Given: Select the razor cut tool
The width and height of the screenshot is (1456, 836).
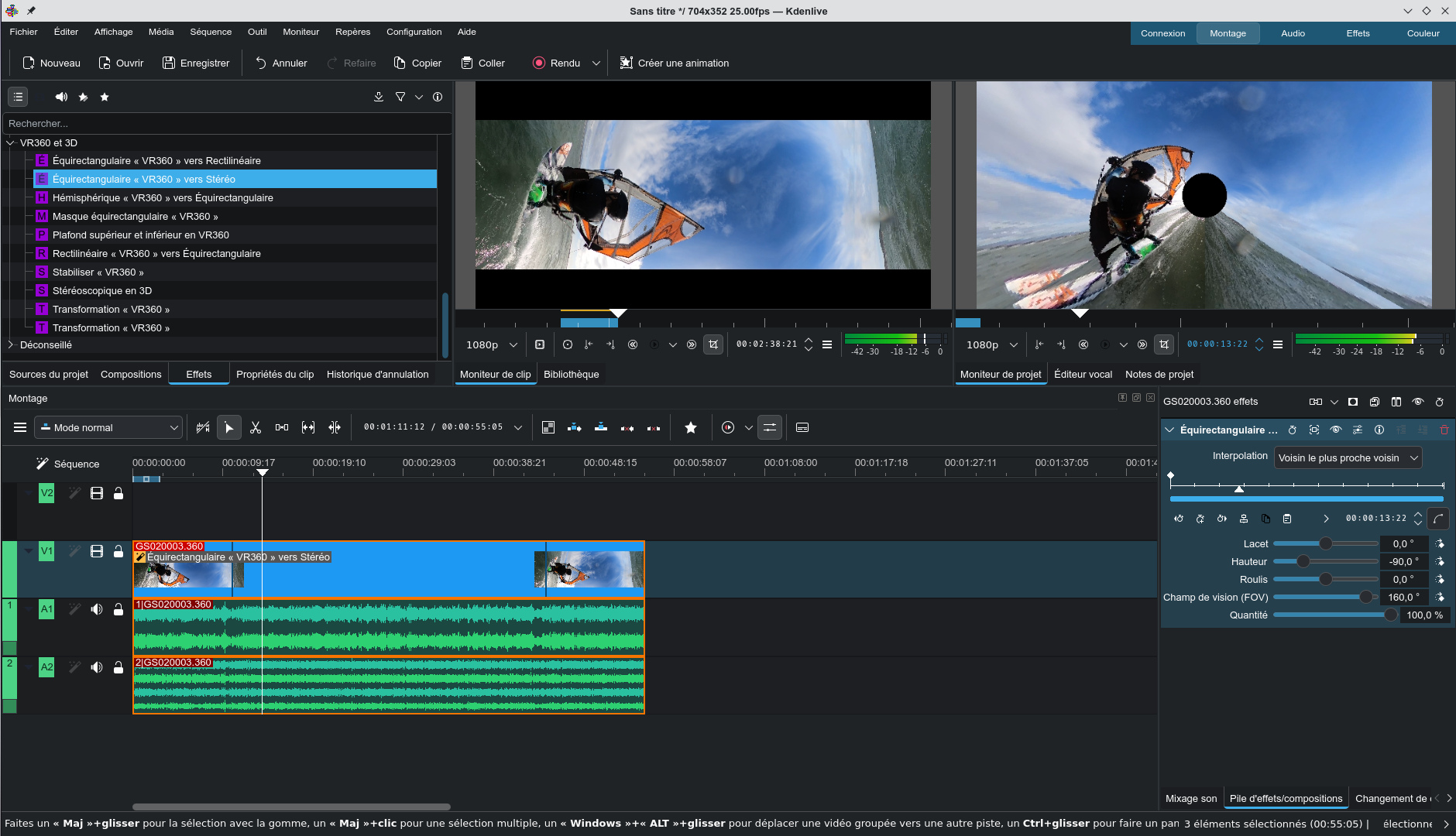Looking at the screenshot, I should [x=256, y=427].
